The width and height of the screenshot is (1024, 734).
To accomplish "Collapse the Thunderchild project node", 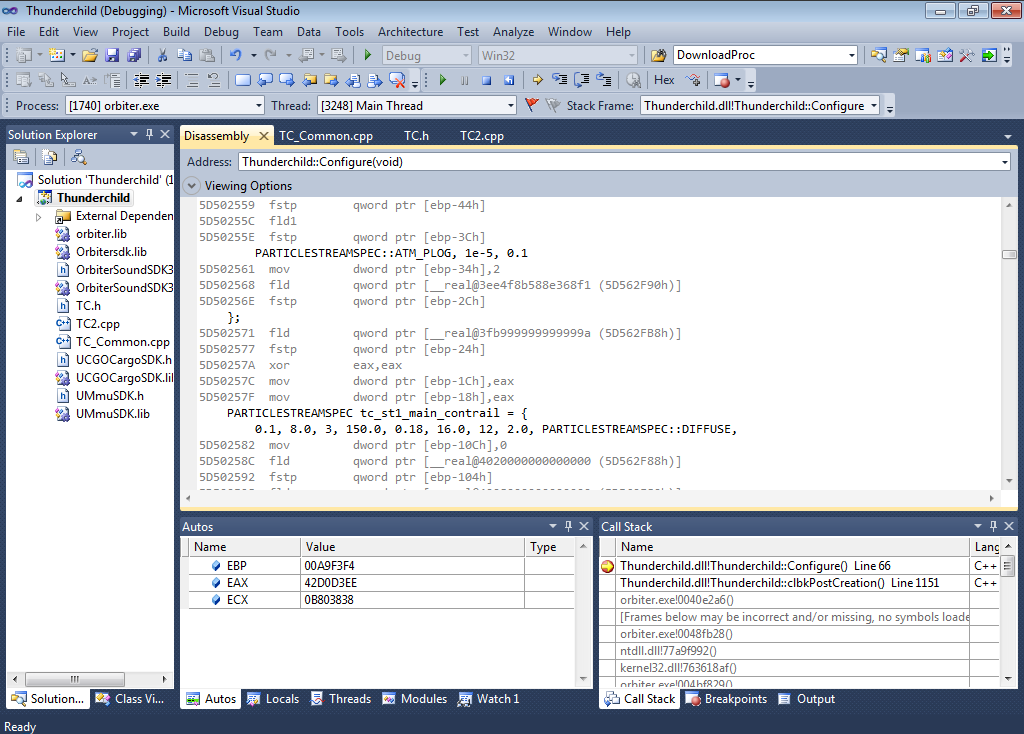I will [20, 199].
